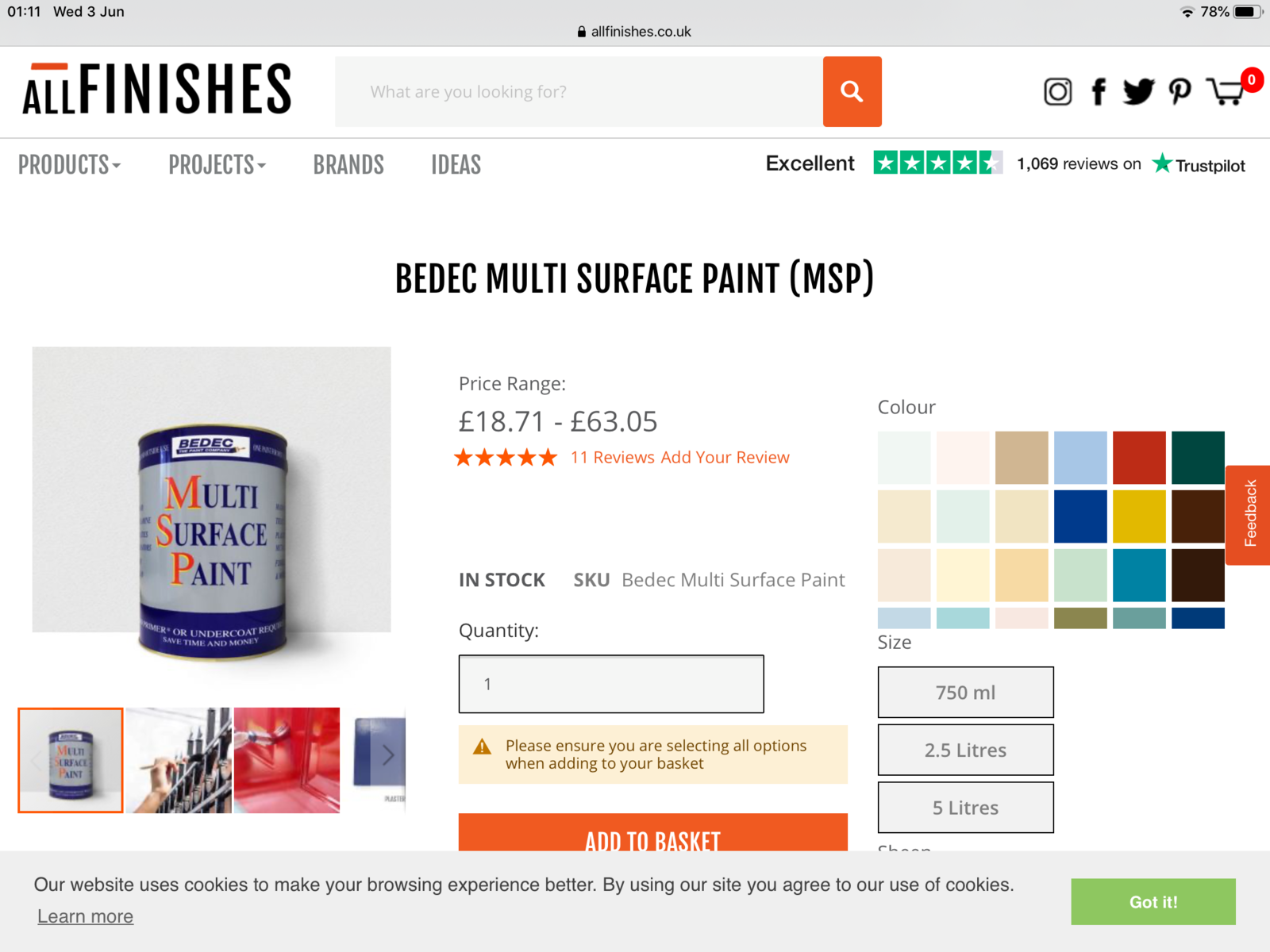Click the Quantity input field
The image size is (1270, 952).
(611, 684)
